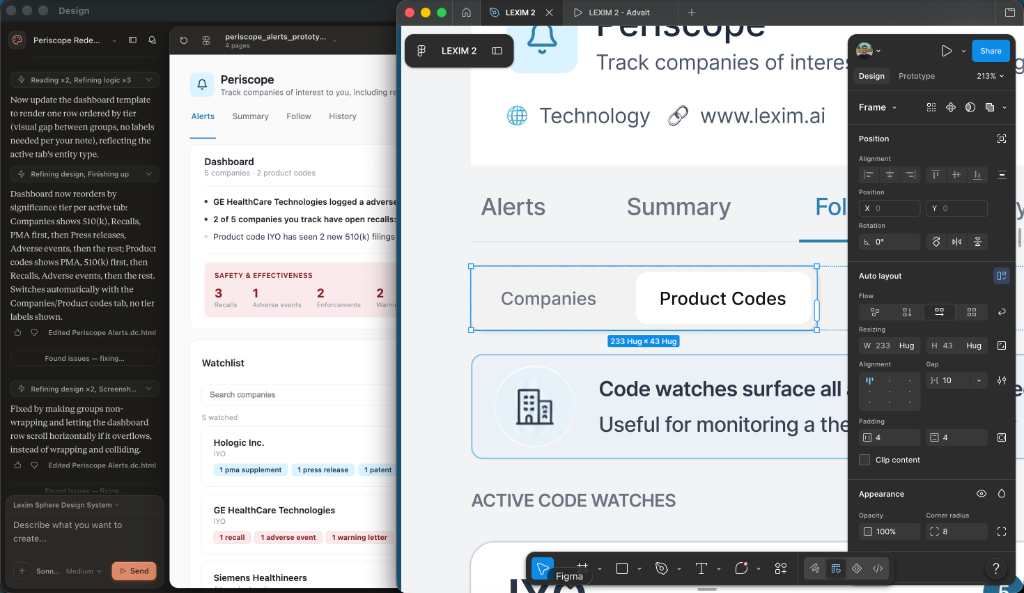The width and height of the screenshot is (1024, 593).
Task: Align selection to left
Action: (869, 174)
